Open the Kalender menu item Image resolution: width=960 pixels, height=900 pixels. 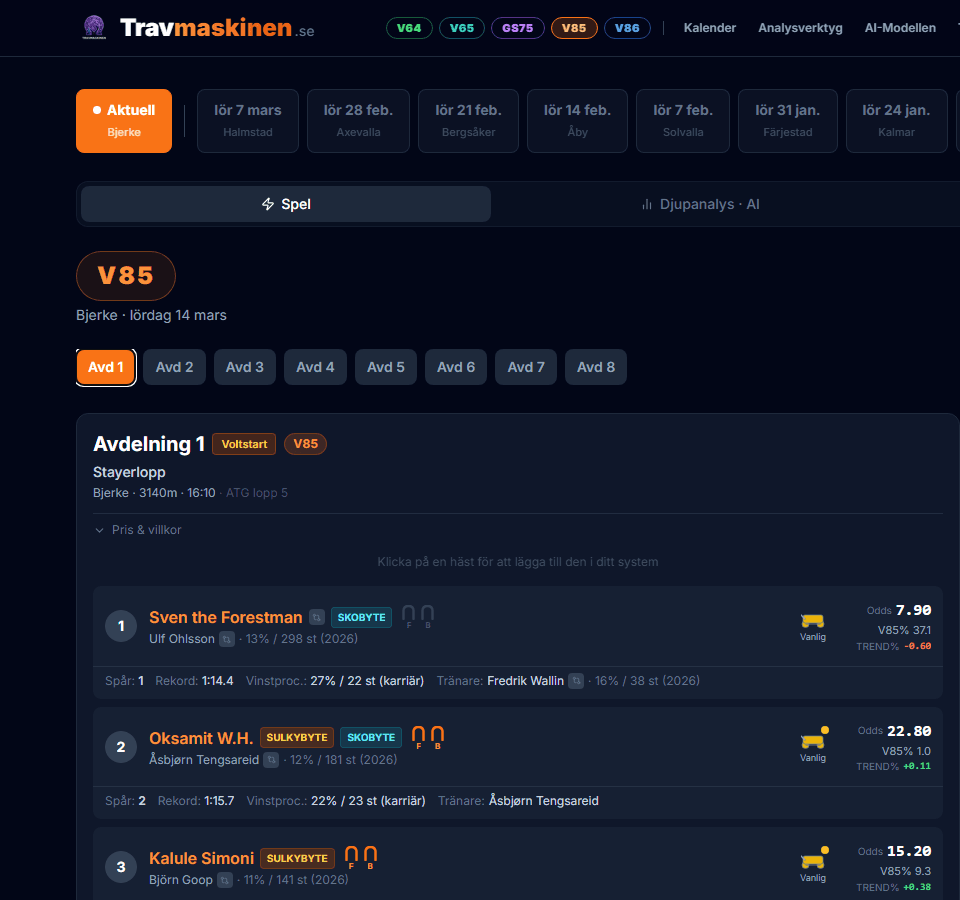coord(709,27)
